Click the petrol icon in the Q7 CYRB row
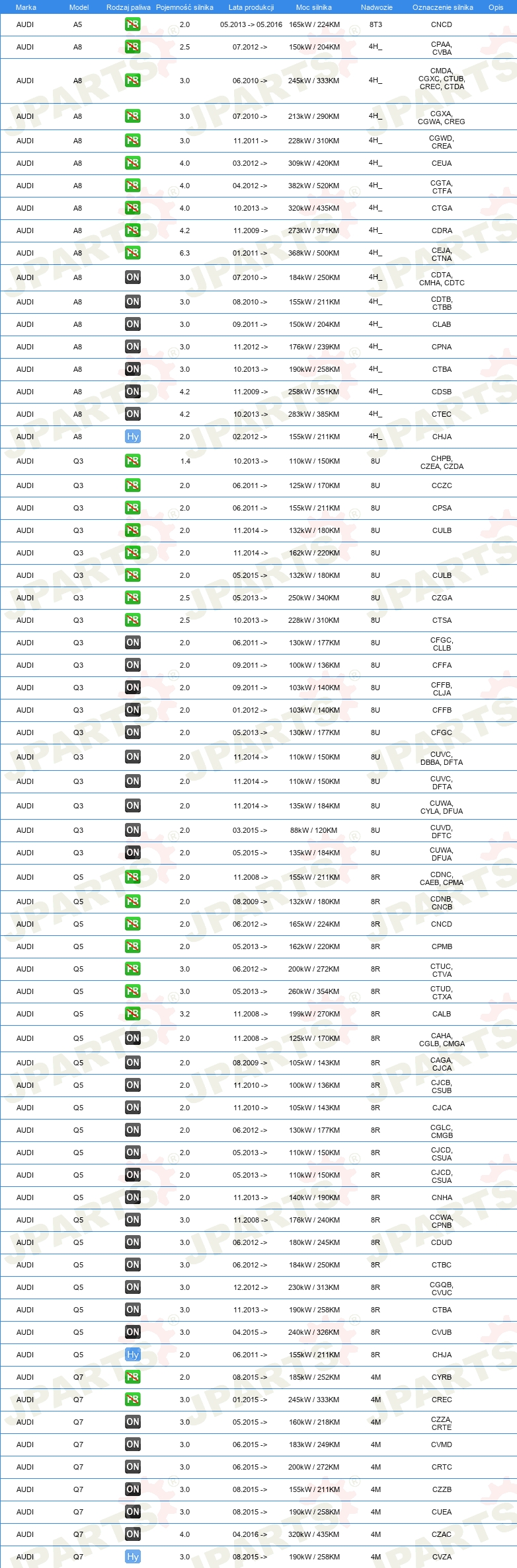The image size is (517, 1568). coord(132,1377)
